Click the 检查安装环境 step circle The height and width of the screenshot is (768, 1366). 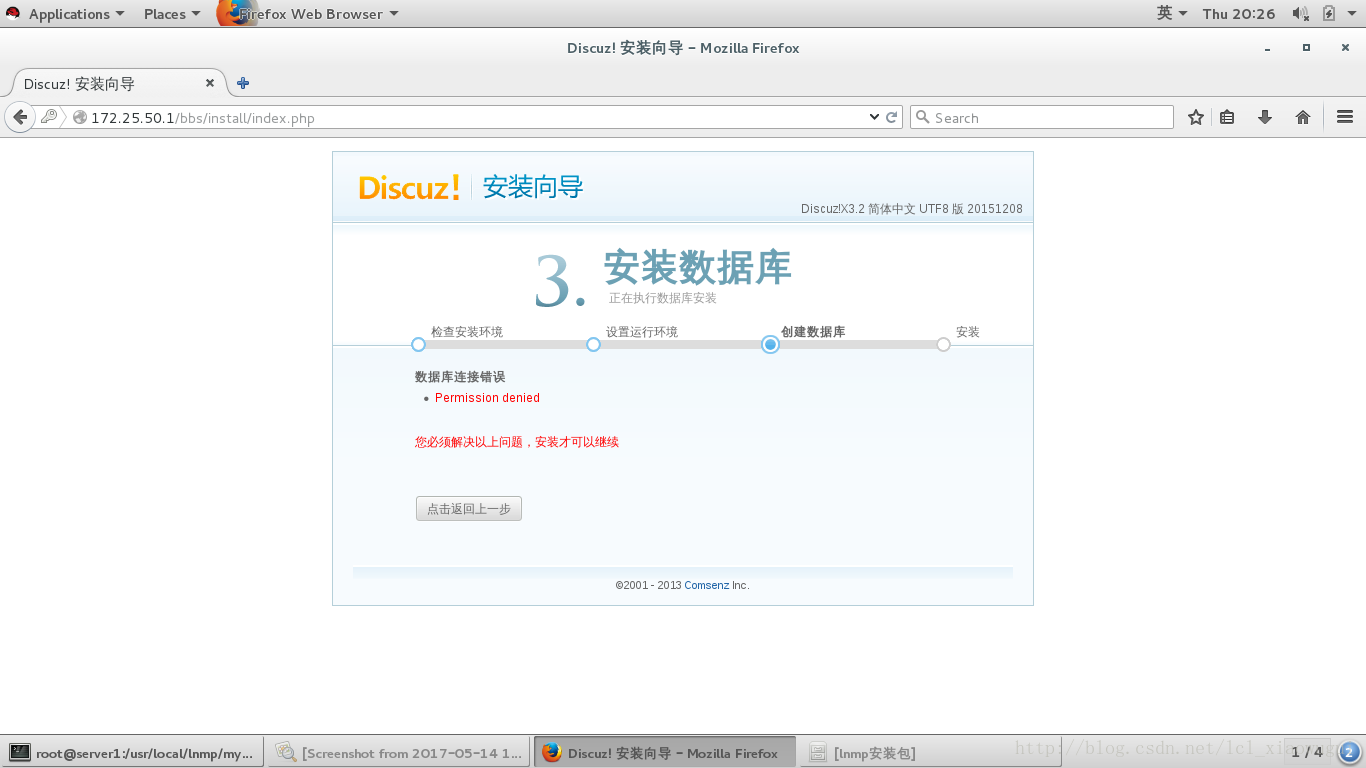418,344
